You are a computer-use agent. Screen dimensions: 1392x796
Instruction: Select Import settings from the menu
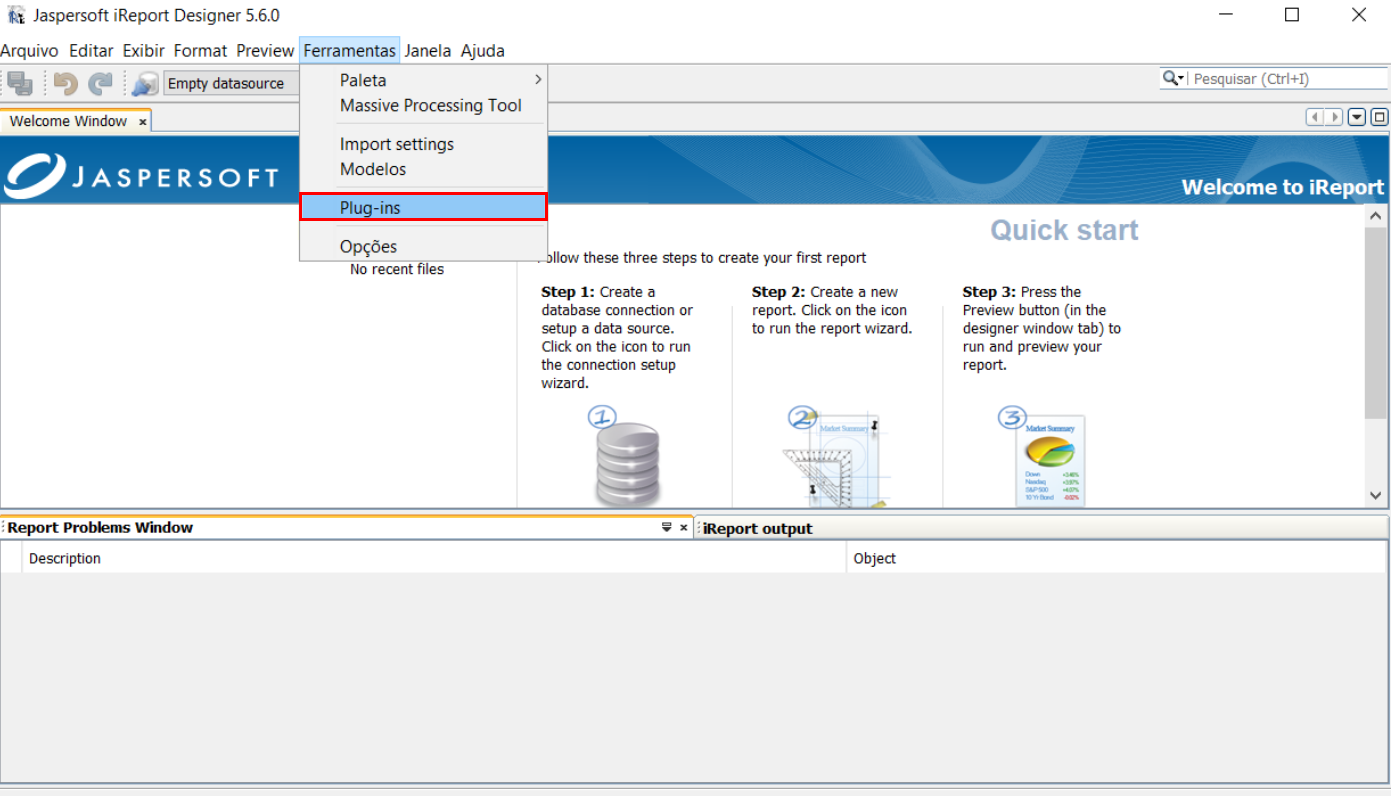point(424,144)
